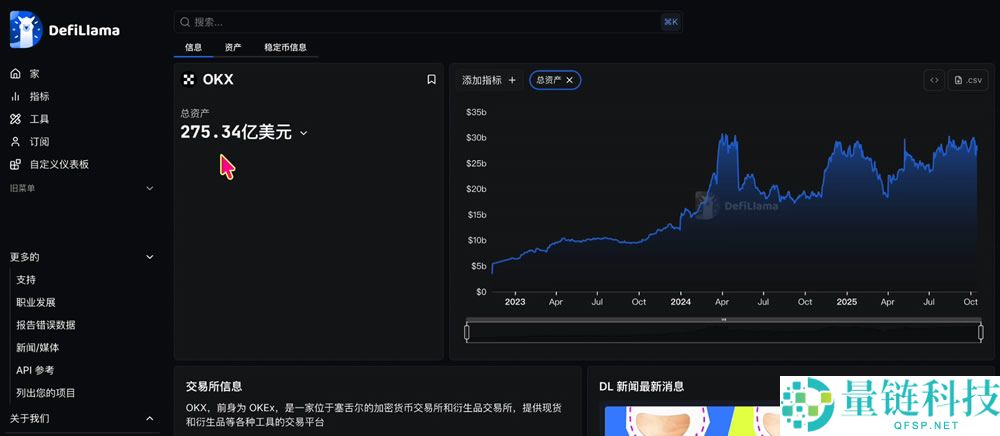Click the 2025 label on chart axis

pyautogui.click(x=846, y=302)
